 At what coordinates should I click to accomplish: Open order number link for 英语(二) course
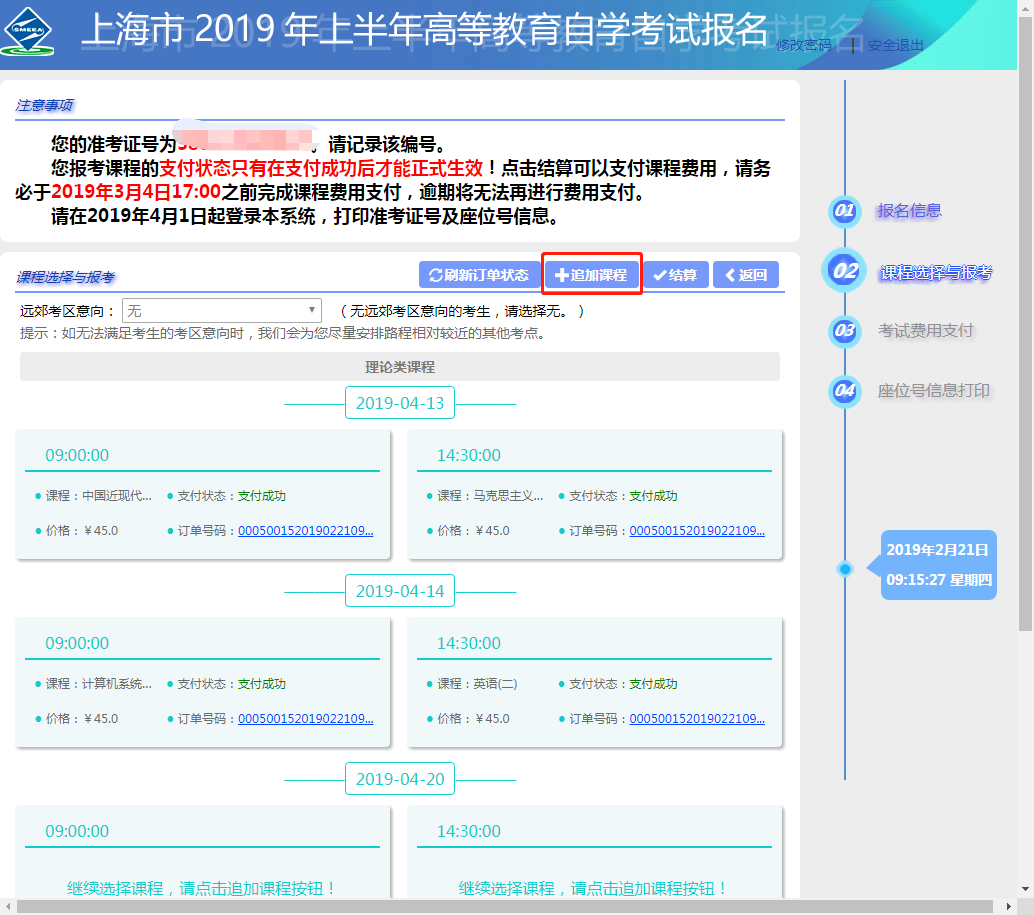click(x=697, y=719)
